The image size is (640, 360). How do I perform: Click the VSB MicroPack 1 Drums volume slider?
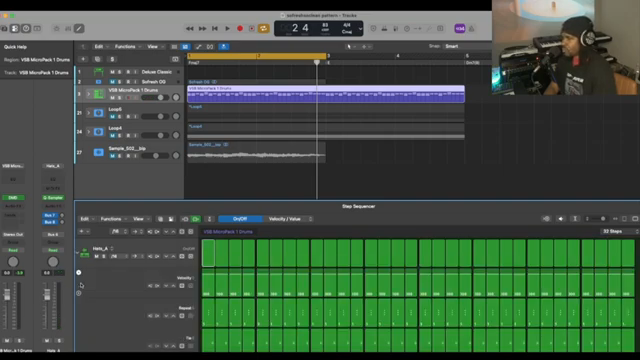[155, 98]
